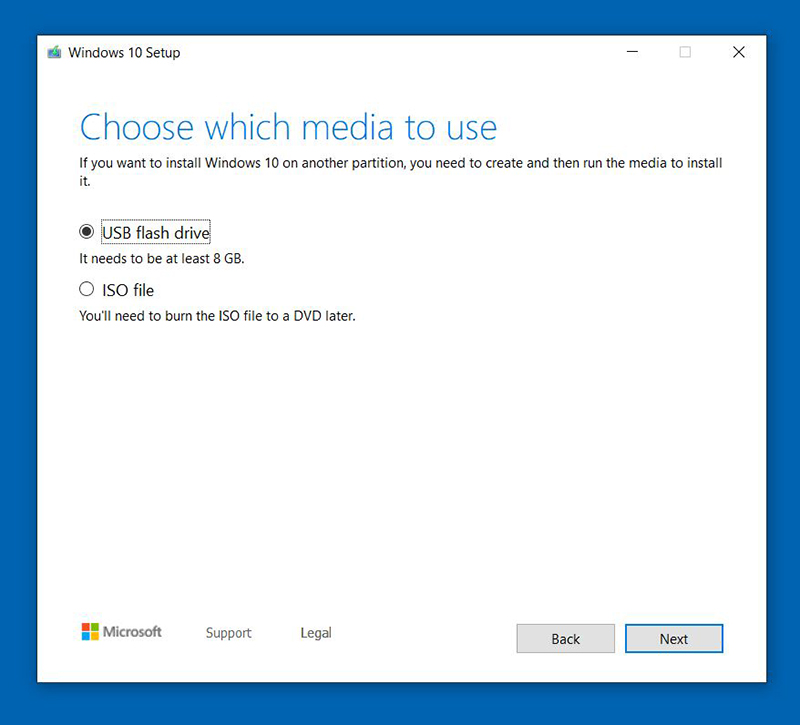The height and width of the screenshot is (725, 800).
Task: Click the "ISO file" option label
Action: pyautogui.click(x=128, y=291)
